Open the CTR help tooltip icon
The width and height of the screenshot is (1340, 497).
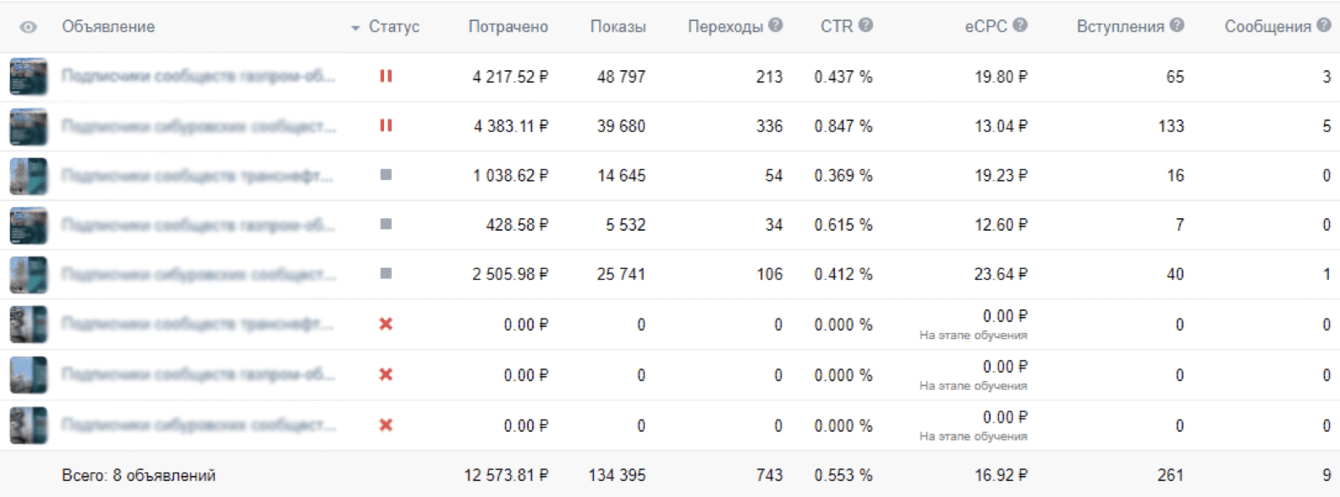tap(866, 26)
